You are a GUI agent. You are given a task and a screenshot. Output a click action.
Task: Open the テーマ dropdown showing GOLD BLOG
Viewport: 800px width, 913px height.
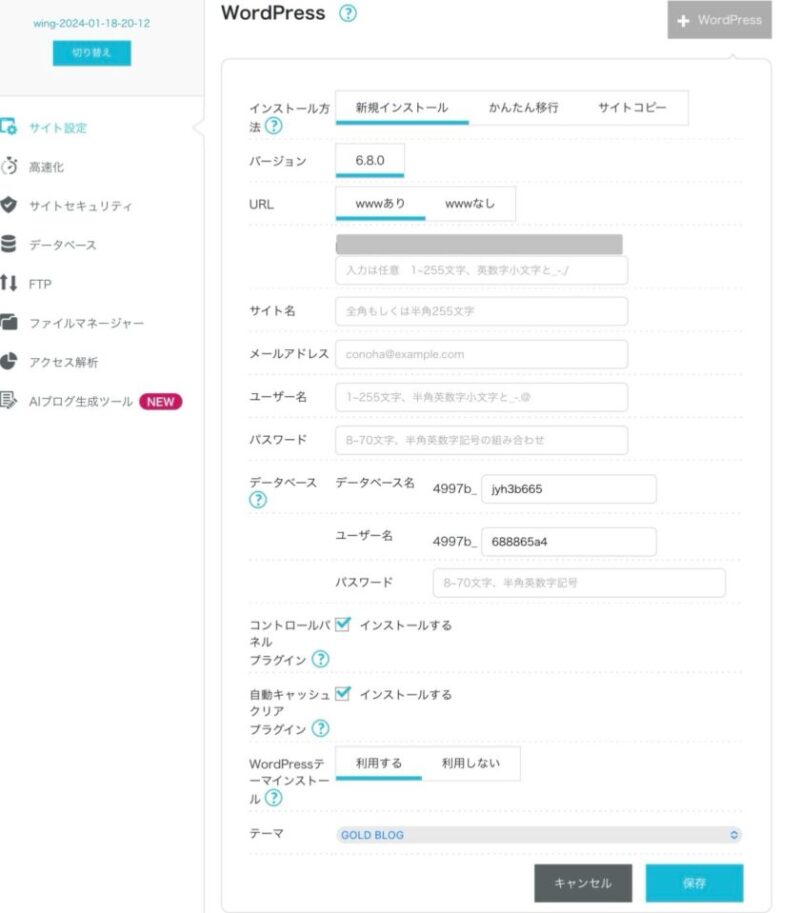coord(539,835)
